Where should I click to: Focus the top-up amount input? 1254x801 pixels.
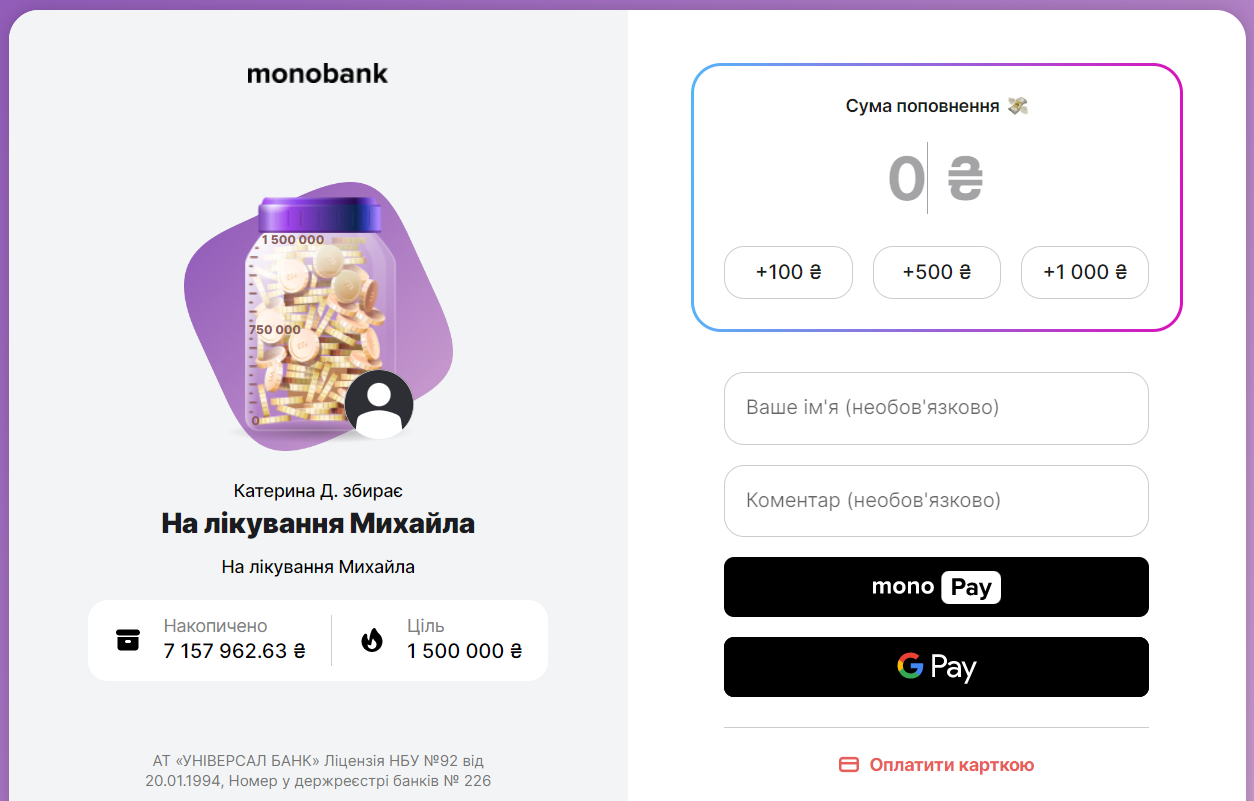907,179
